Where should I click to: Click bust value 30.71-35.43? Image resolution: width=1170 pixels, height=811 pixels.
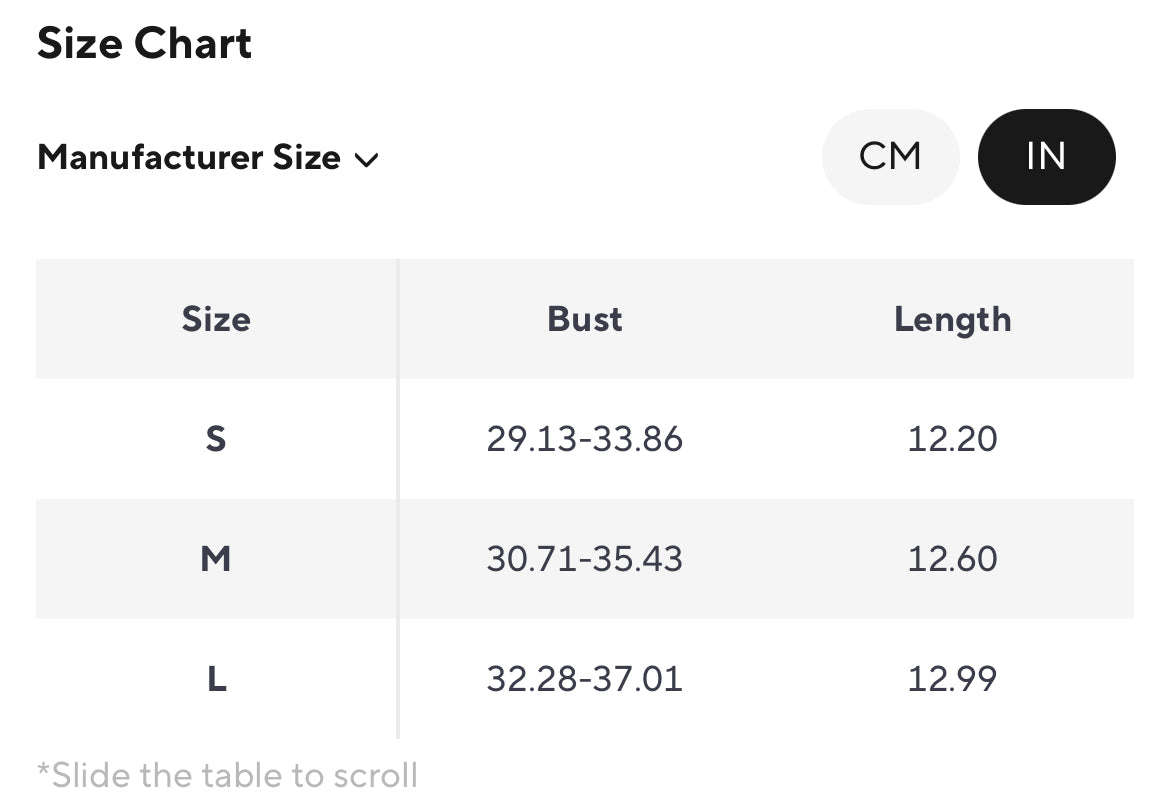pyautogui.click(x=585, y=559)
